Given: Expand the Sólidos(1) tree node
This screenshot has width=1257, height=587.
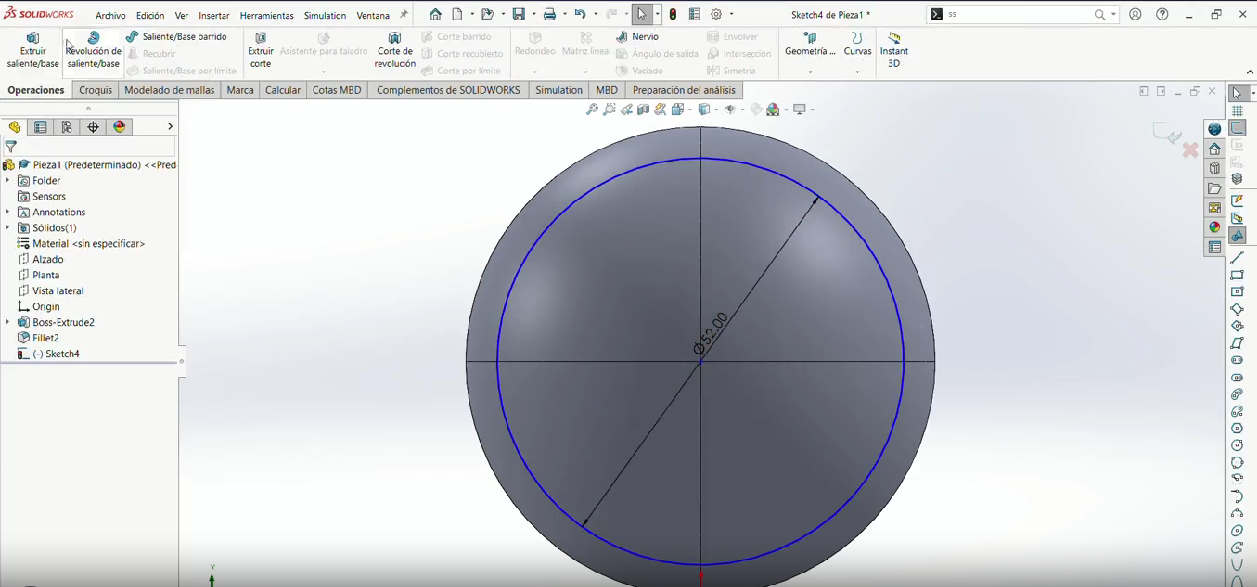Looking at the screenshot, I should pyautogui.click(x=8, y=228).
